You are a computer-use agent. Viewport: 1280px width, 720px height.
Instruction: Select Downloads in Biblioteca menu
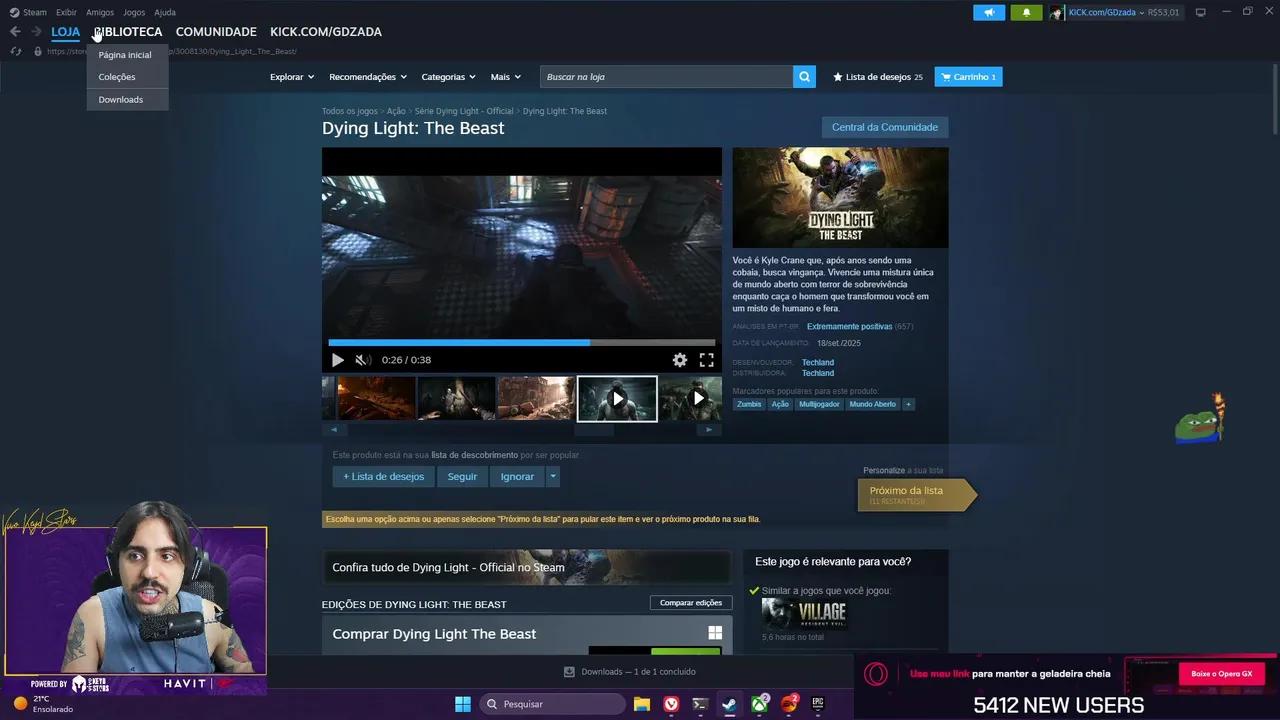click(127, 100)
